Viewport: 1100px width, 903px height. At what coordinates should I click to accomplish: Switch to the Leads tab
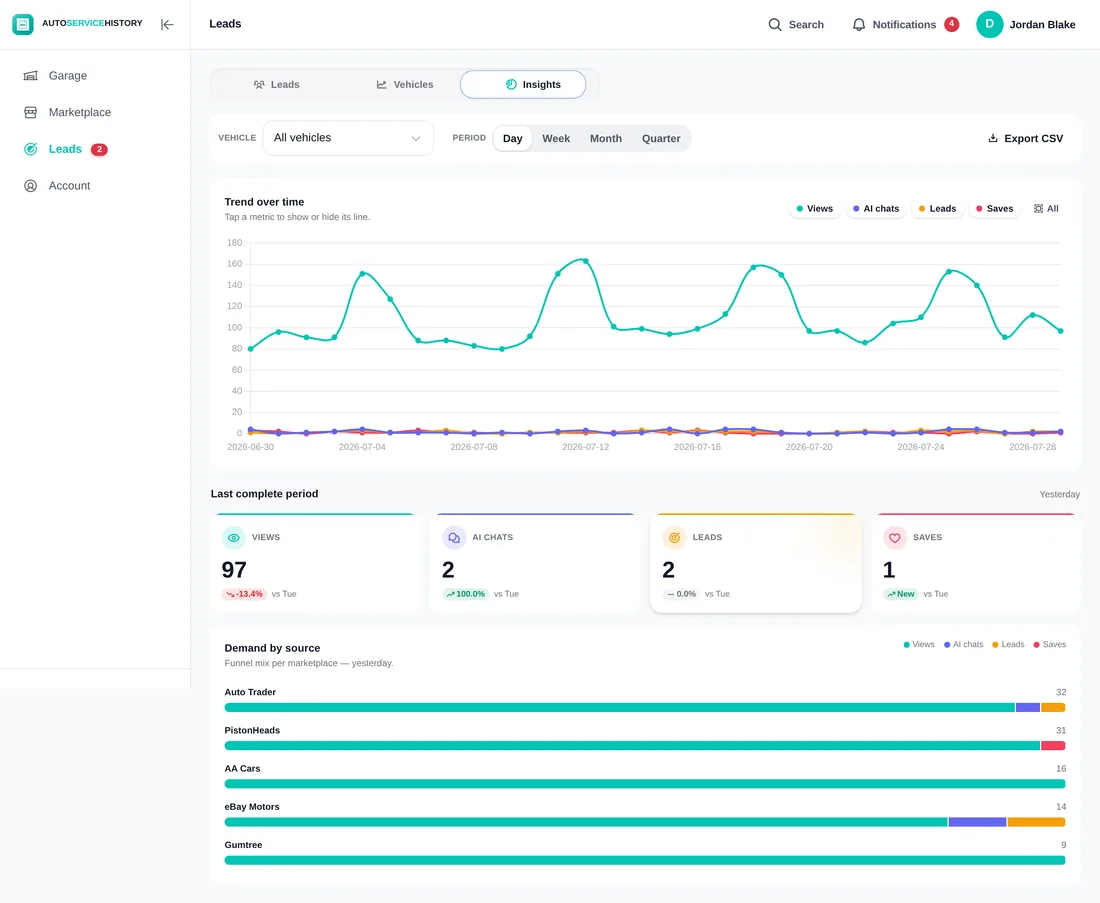pos(276,84)
